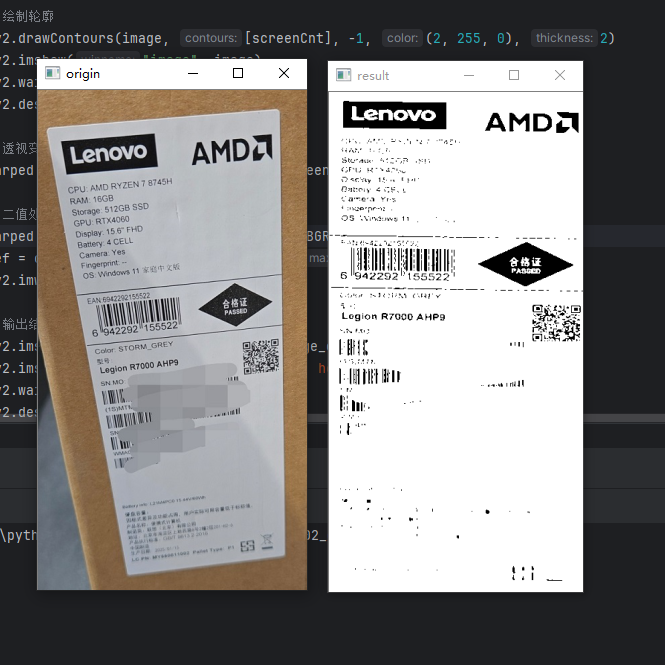Click the 'contours:' parameter hint
The image size is (665, 665).
tap(211, 38)
